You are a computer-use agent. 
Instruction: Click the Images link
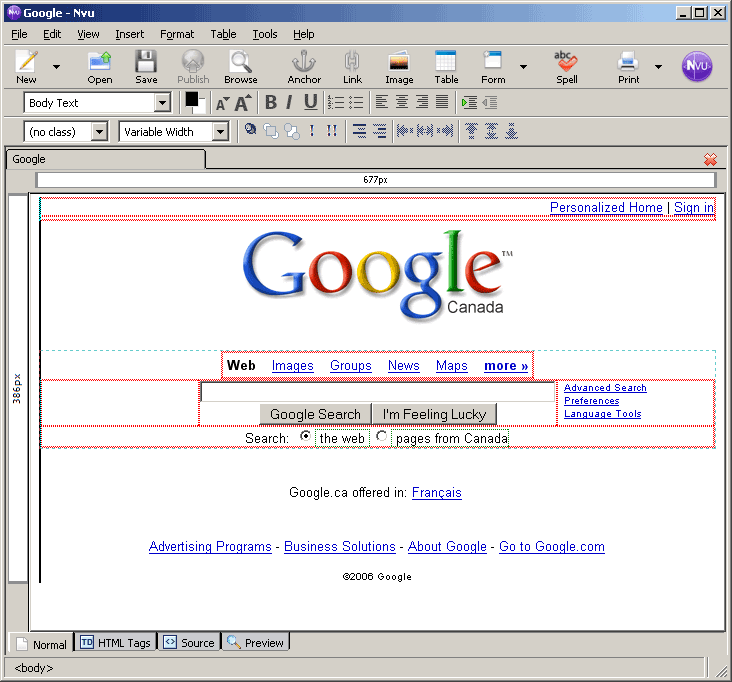point(293,366)
